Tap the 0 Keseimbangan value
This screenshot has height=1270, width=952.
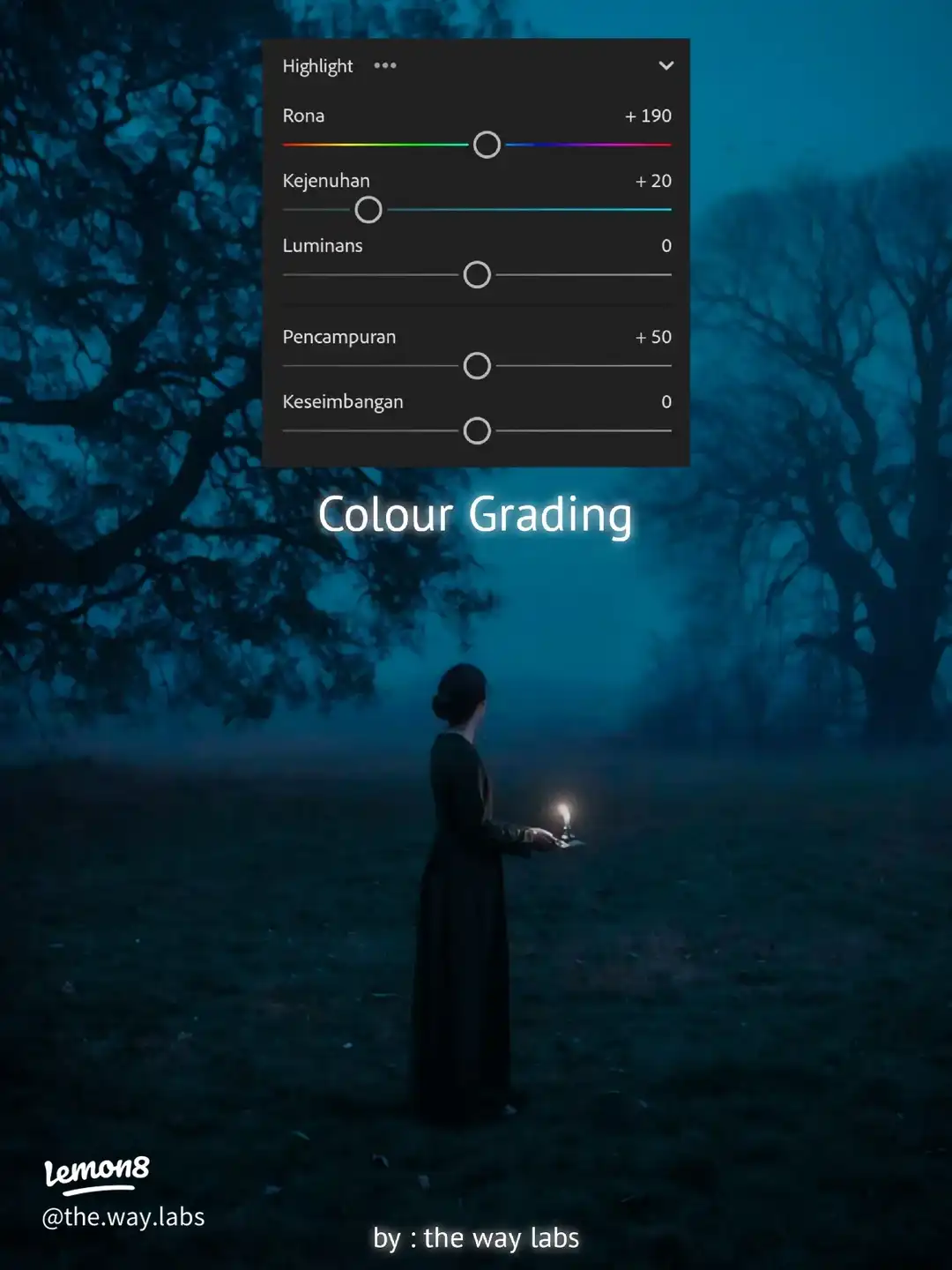(667, 401)
